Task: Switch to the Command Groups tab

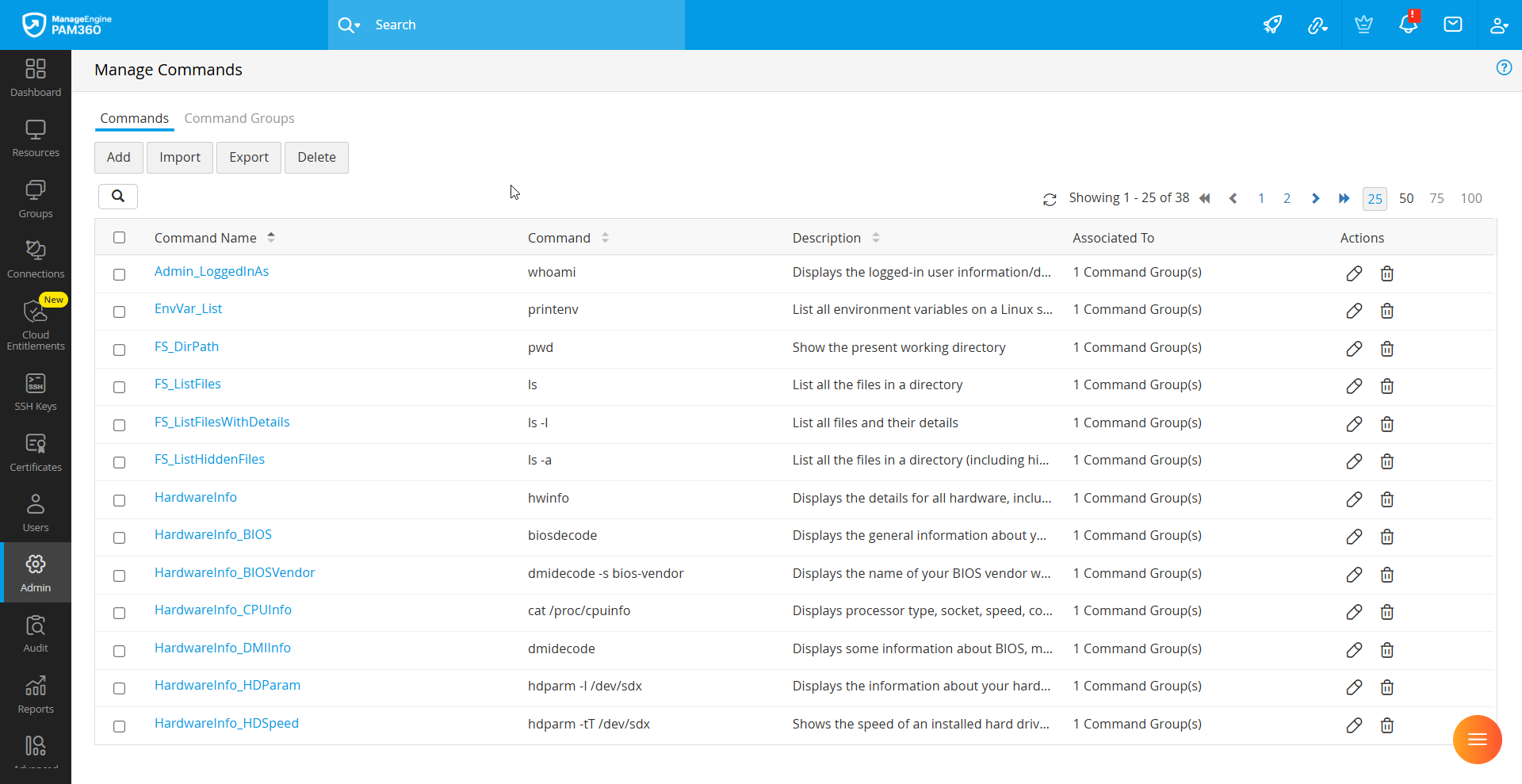Action: point(239,118)
